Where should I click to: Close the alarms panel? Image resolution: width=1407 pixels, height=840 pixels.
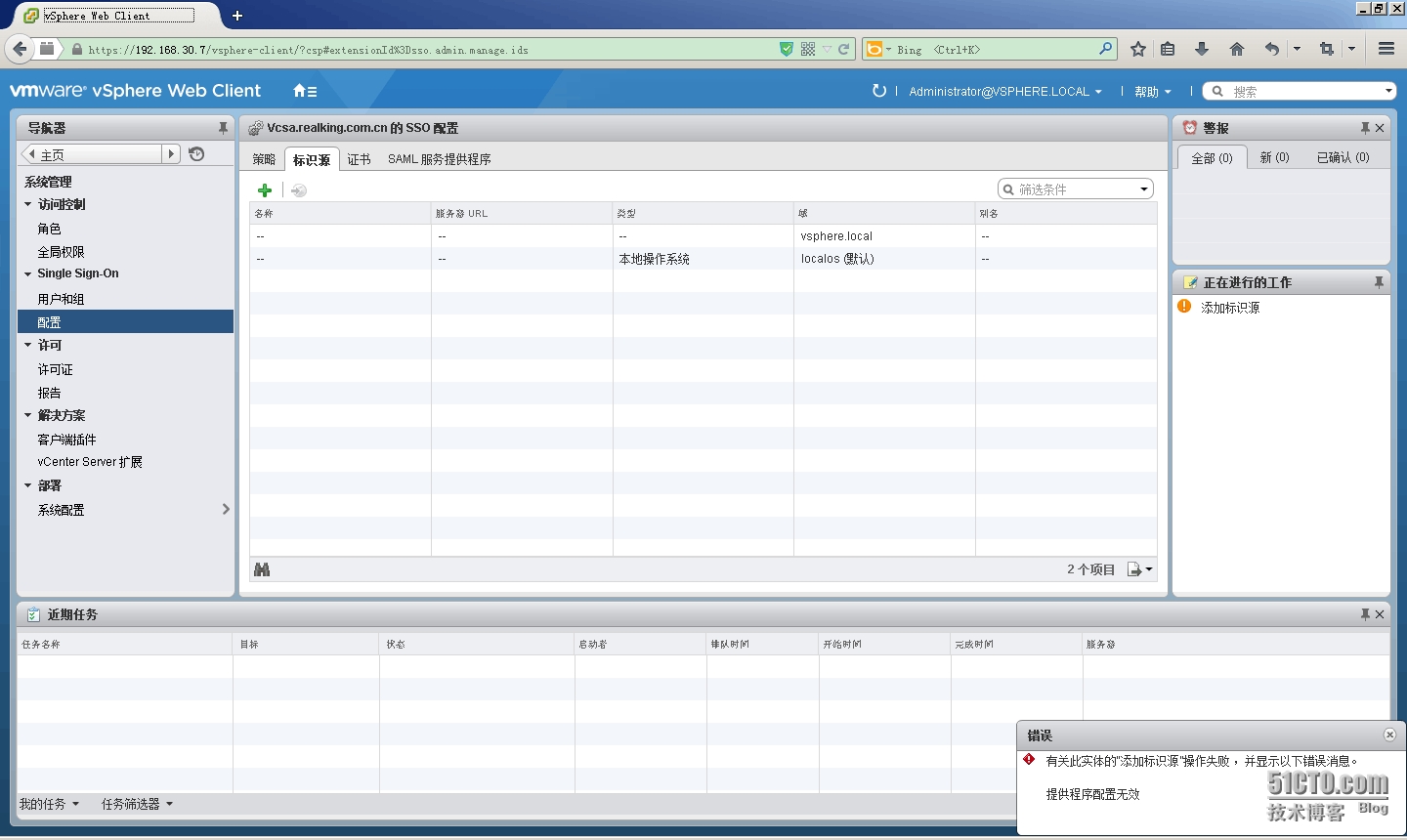tap(1380, 128)
